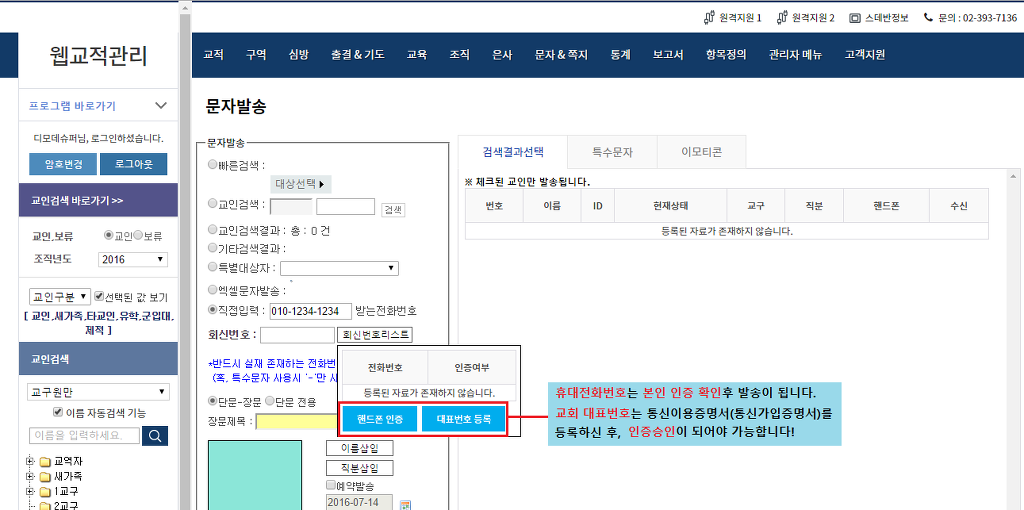1024x510 pixels.
Task: Click the 대상선택 arrow button
Action: (x=300, y=183)
